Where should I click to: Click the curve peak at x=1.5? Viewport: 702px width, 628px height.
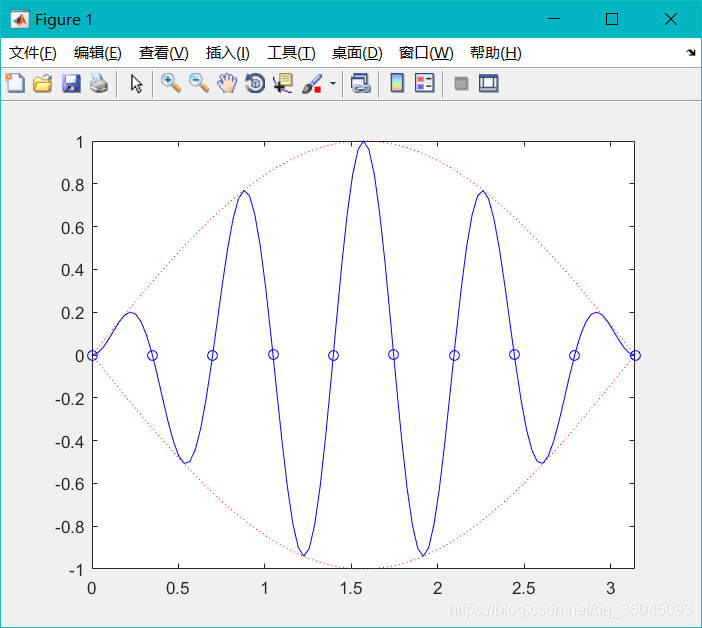[x=364, y=143]
